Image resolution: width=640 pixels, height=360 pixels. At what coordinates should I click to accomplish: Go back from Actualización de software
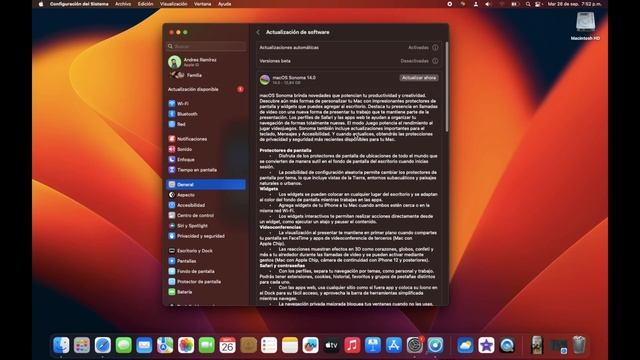tap(258, 32)
